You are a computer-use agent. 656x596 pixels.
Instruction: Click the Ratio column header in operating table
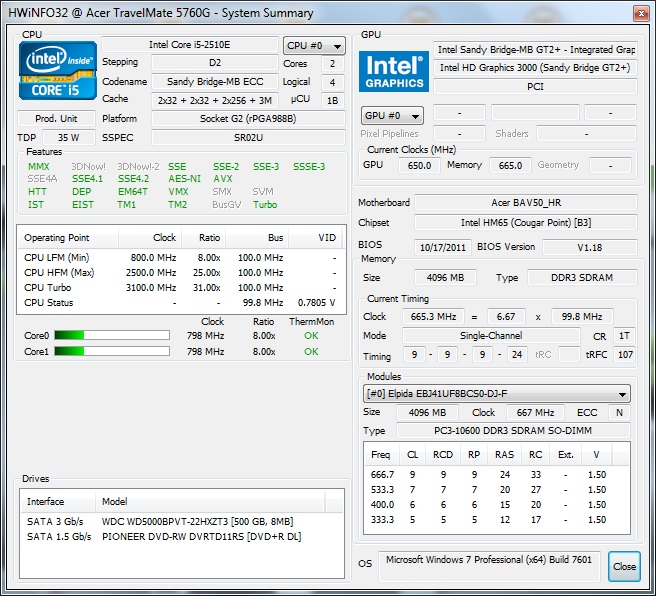[x=204, y=238]
